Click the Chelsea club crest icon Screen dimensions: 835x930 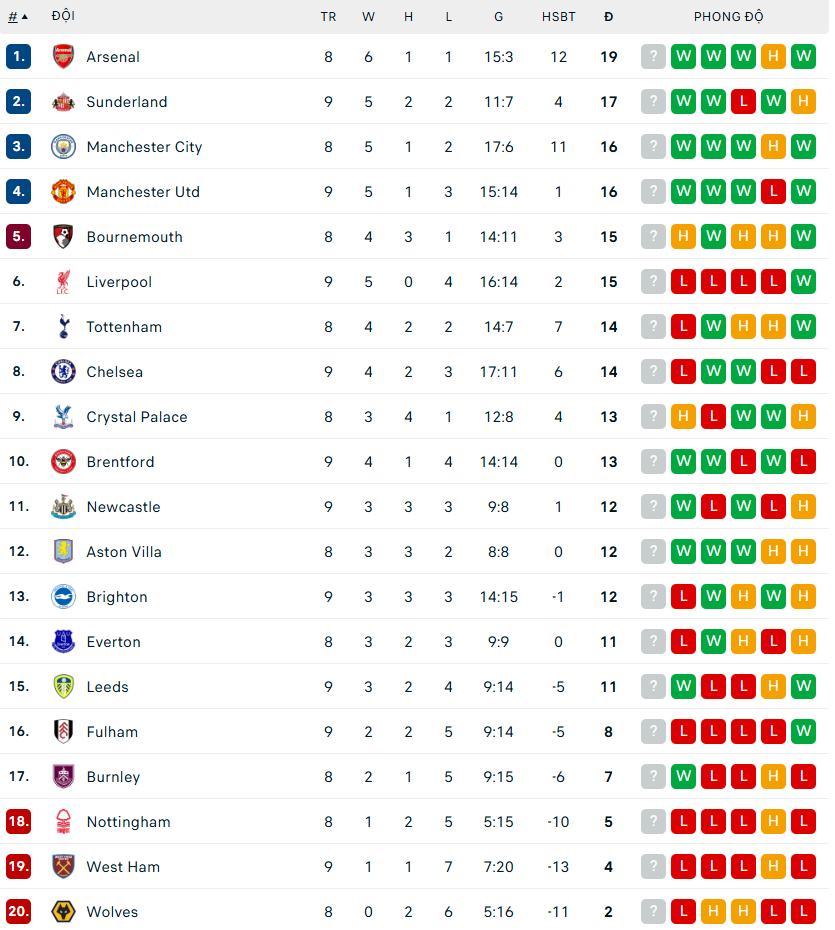63,372
